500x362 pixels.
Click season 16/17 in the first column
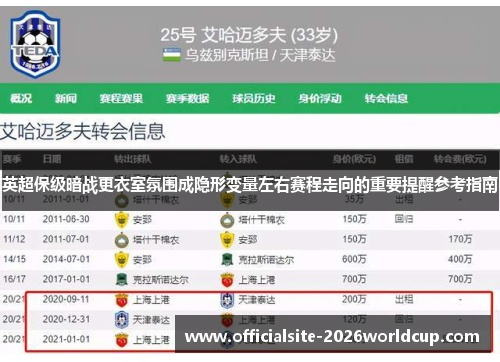14,279
